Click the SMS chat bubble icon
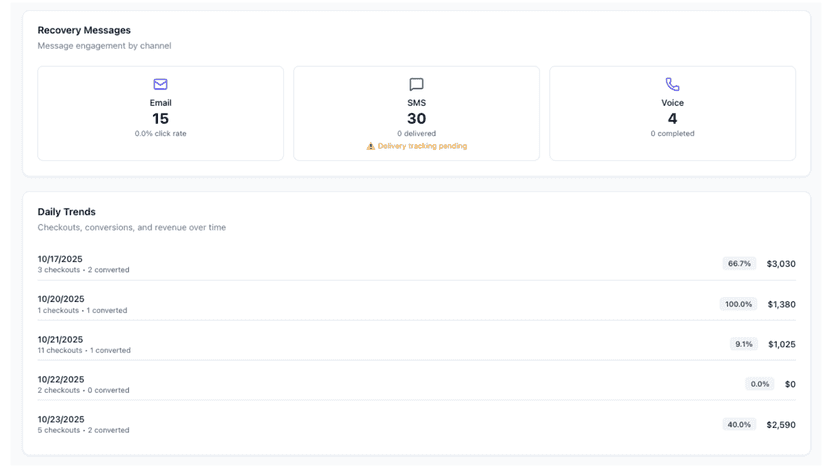Image resolution: width=828 pixels, height=466 pixels. pos(416,84)
